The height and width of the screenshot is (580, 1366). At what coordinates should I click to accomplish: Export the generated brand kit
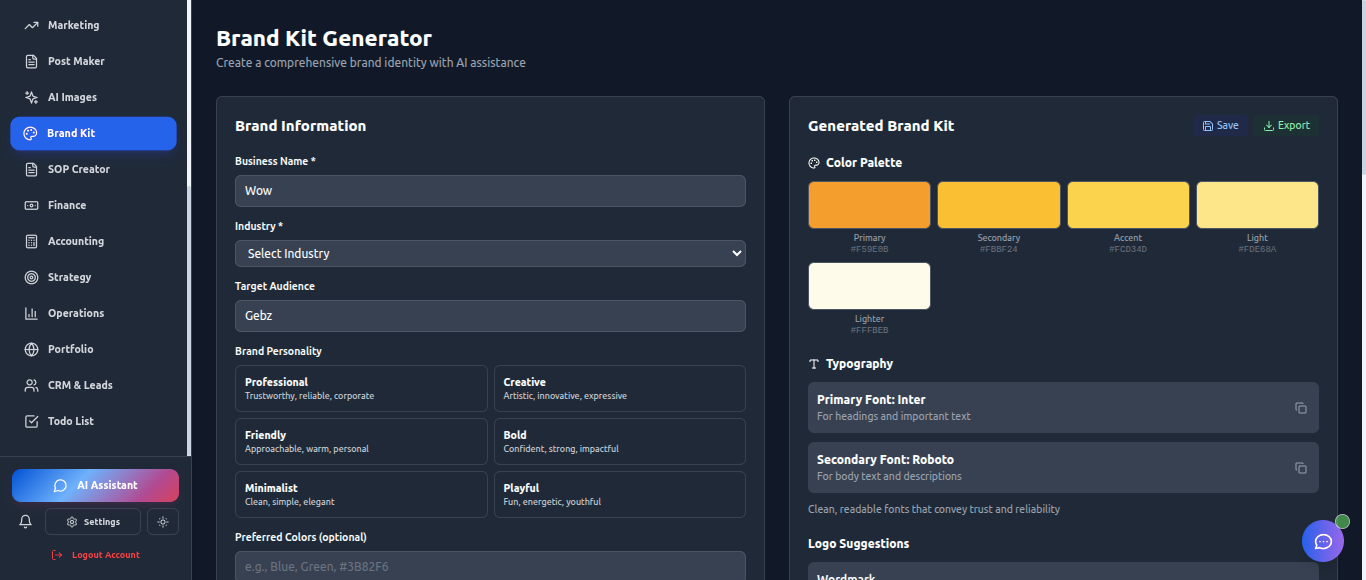1287,126
